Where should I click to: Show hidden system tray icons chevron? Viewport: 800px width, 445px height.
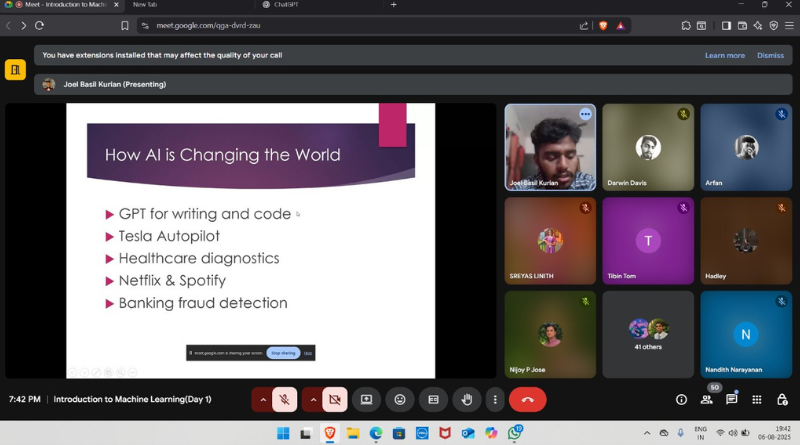tap(647, 433)
